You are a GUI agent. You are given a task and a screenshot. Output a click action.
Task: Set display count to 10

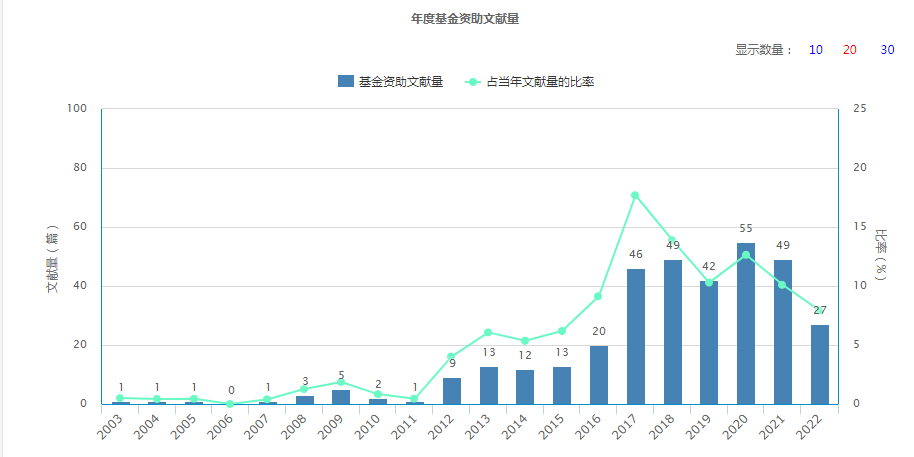[x=815, y=50]
